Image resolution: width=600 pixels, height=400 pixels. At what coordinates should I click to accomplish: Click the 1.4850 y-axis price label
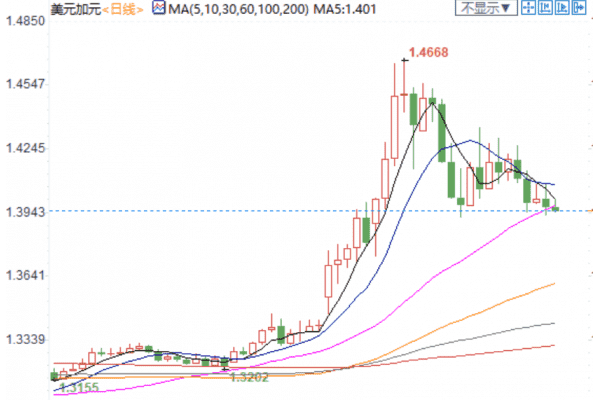pos(24,20)
